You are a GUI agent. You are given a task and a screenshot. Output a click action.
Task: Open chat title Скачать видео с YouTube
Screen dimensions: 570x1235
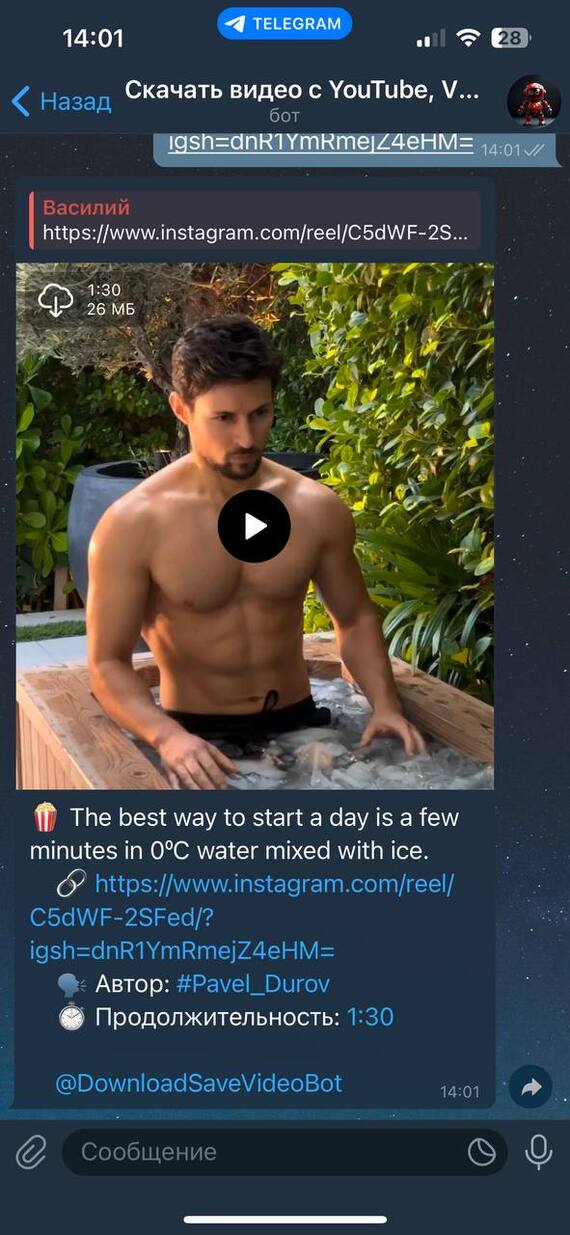coord(302,92)
